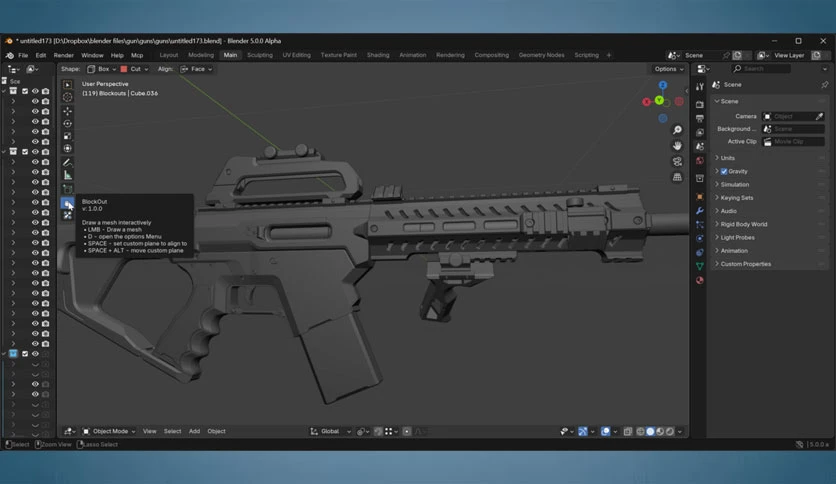Click the viewport zoom magnifier icon
836x484 pixels.
click(x=677, y=130)
